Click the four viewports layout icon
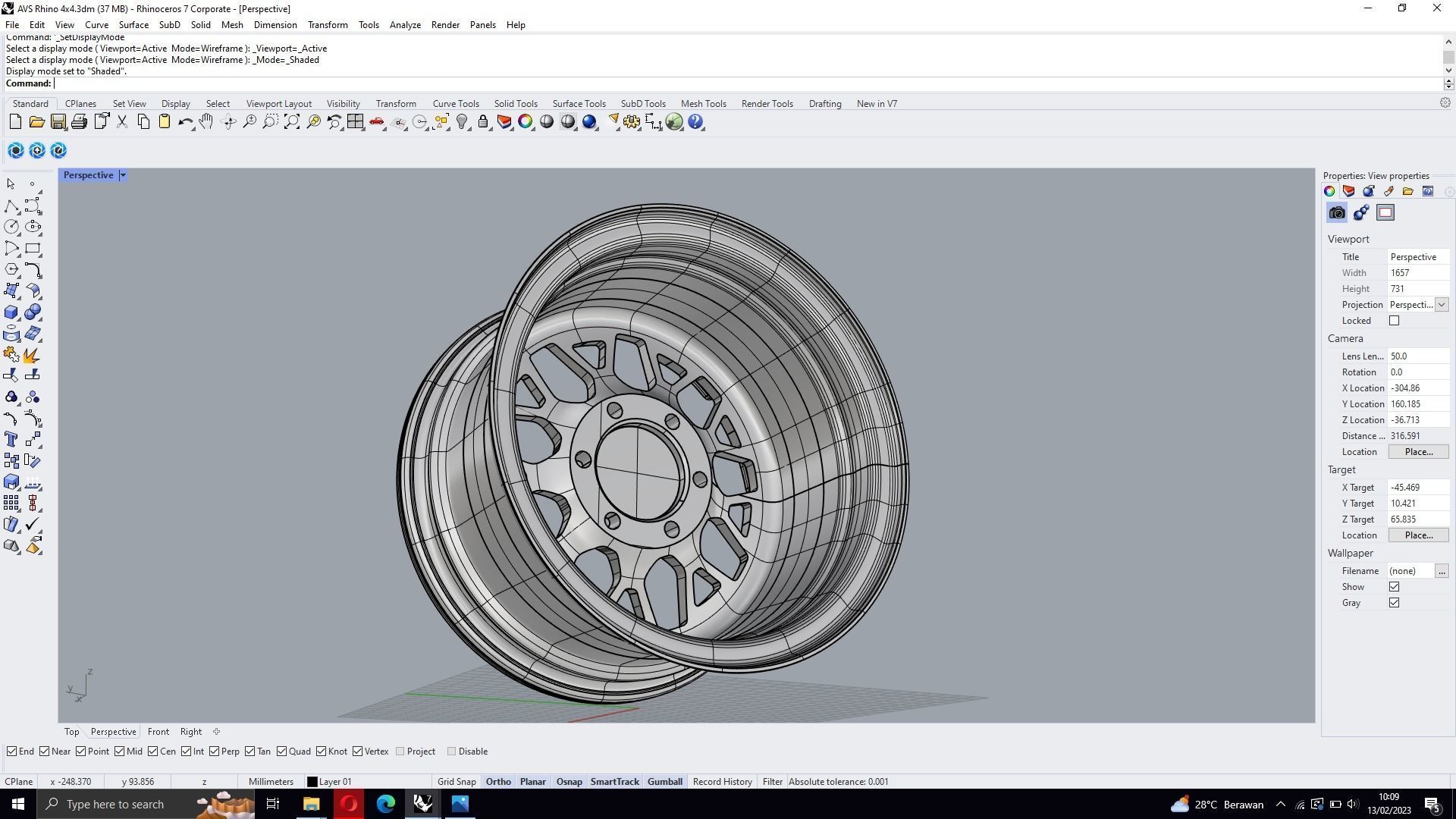The height and width of the screenshot is (819, 1456). [x=355, y=121]
